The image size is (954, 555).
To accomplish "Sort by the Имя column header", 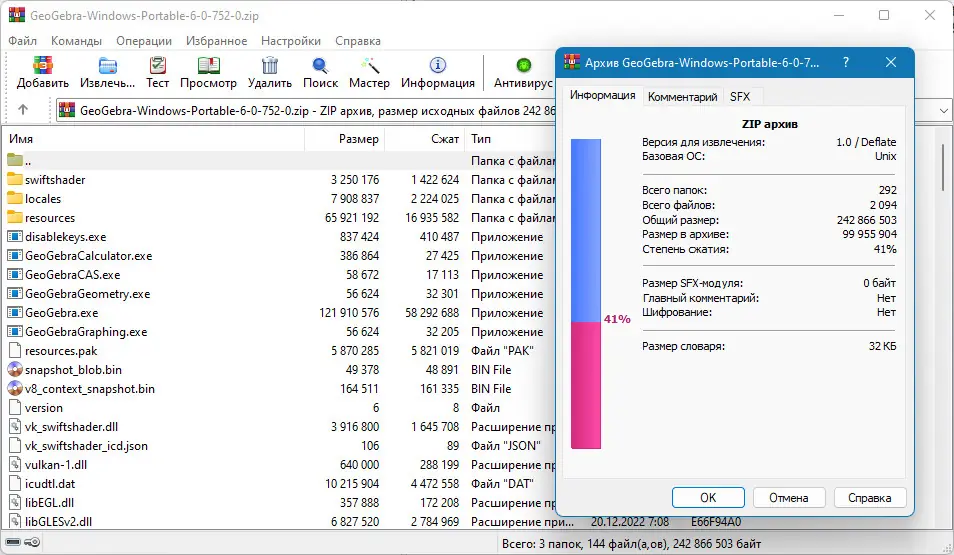I will pos(155,139).
